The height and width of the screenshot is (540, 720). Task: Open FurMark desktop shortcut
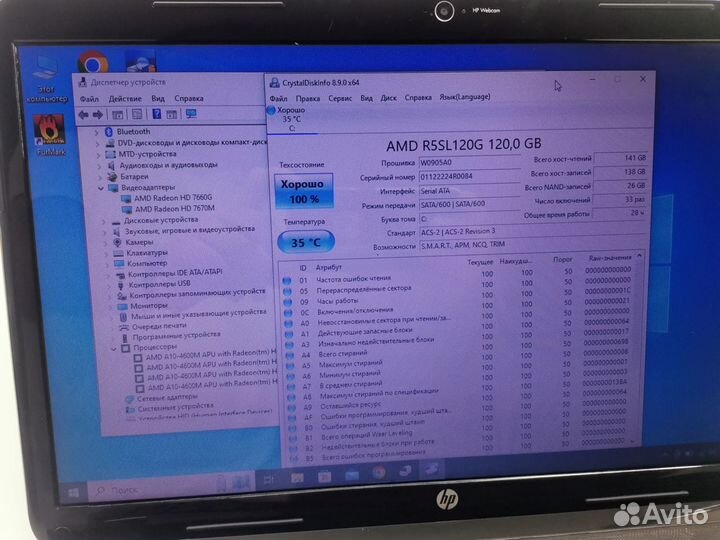(50, 135)
